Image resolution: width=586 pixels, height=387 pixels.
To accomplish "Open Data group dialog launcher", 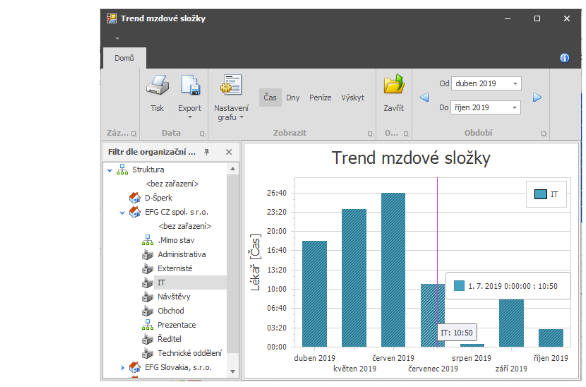I will tap(202, 133).
